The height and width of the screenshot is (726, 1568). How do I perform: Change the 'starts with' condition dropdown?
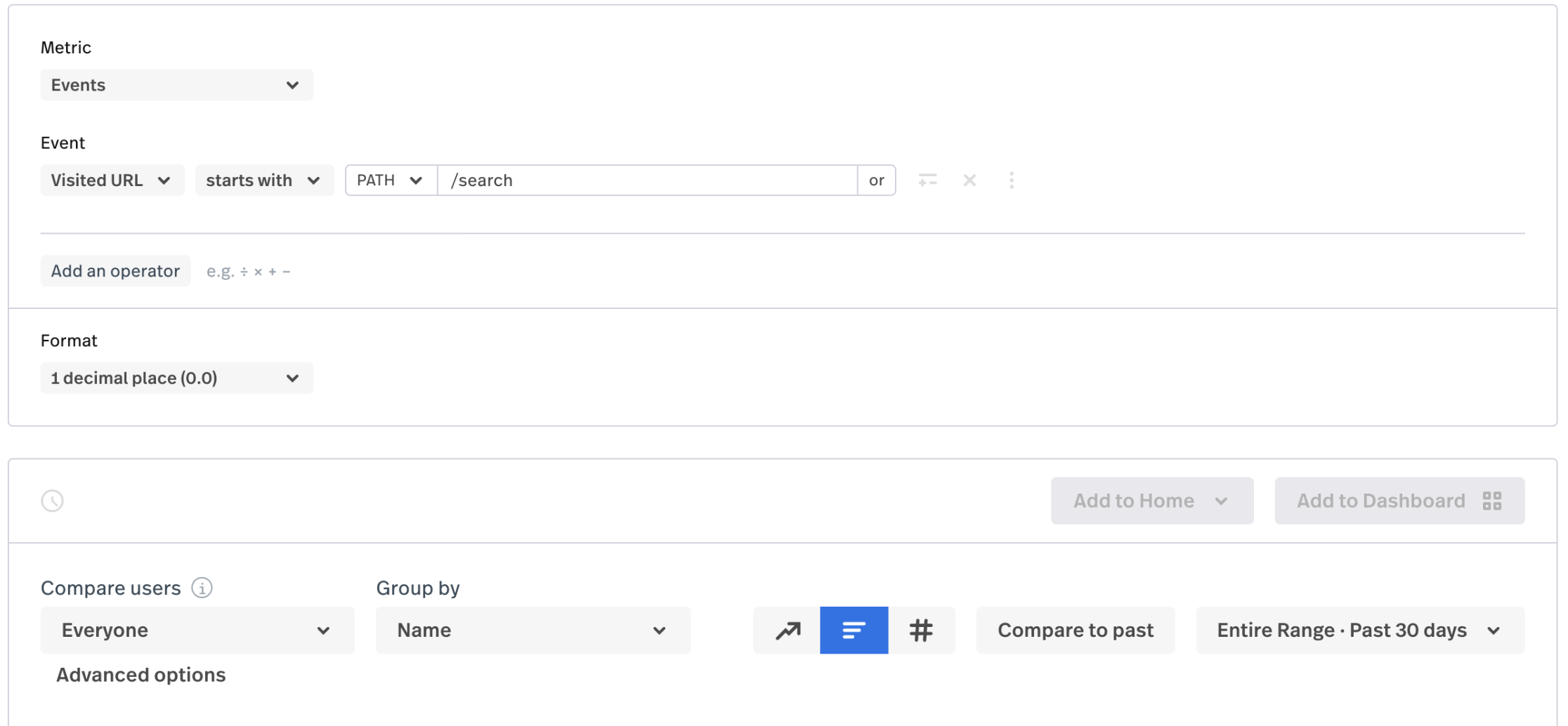pos(264,180)
